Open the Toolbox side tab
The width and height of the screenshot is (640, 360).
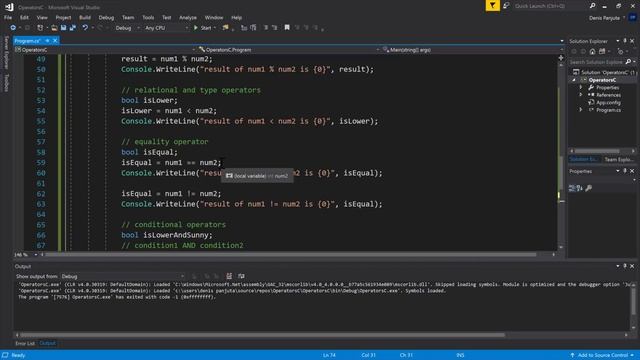click(x=6, y=82)
